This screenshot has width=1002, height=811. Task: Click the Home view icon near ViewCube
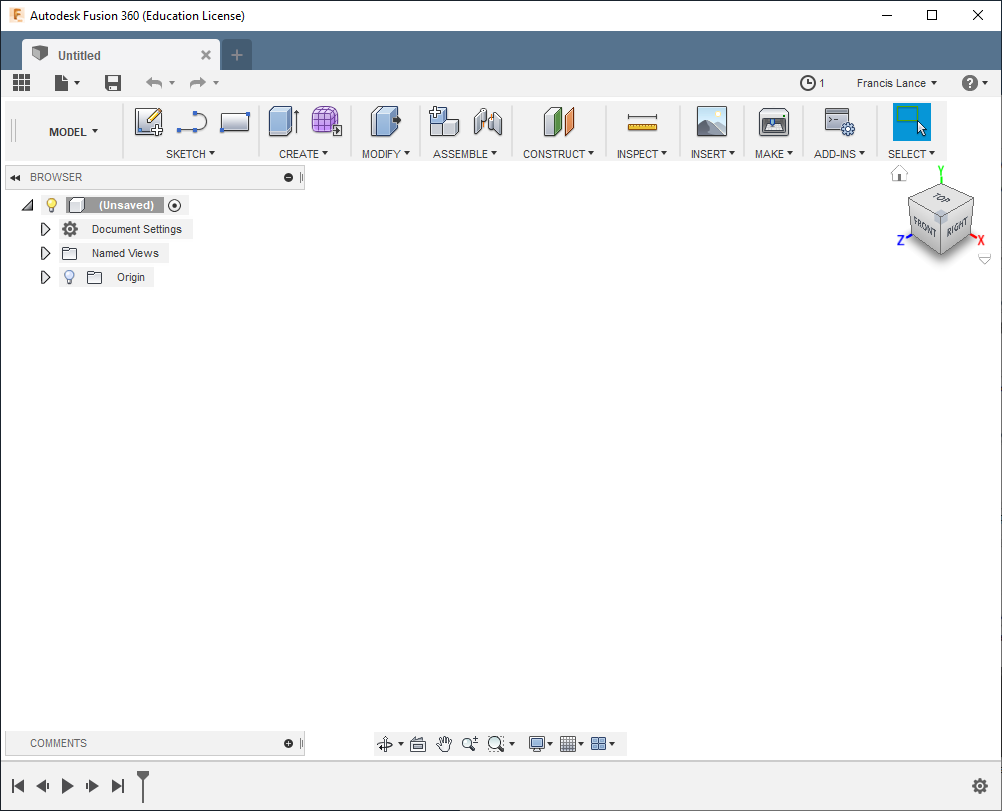[899, 174]
